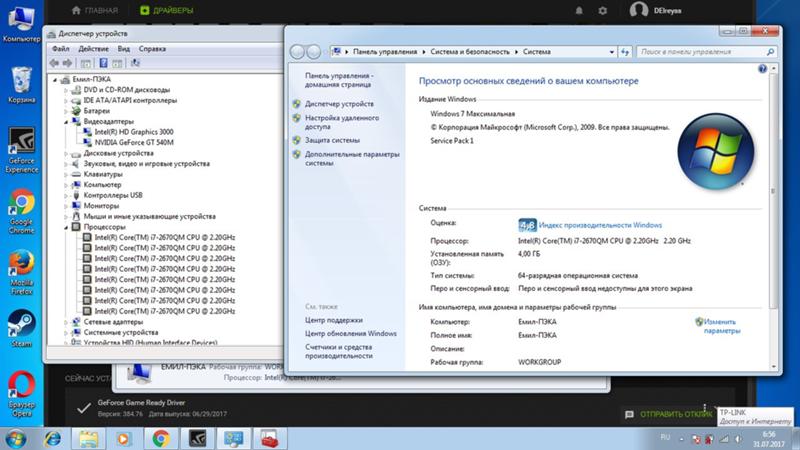This screenshot has height=450, width=800.
Task: Open Дополнительные параметры системы link
Action: click(352, 159)
